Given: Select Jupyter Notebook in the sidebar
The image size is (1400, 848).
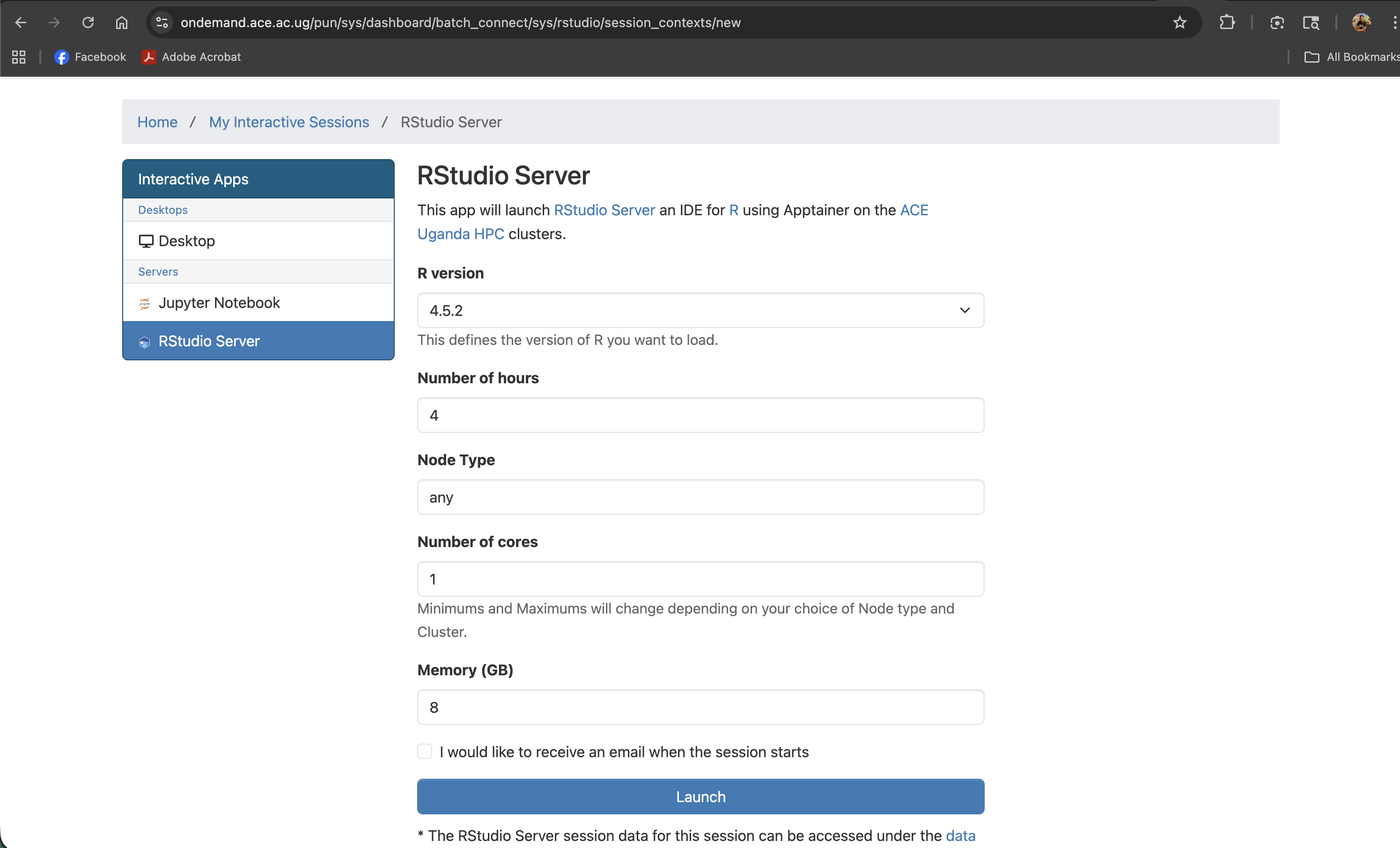Looking at the screenshot, I should [219, 302].
